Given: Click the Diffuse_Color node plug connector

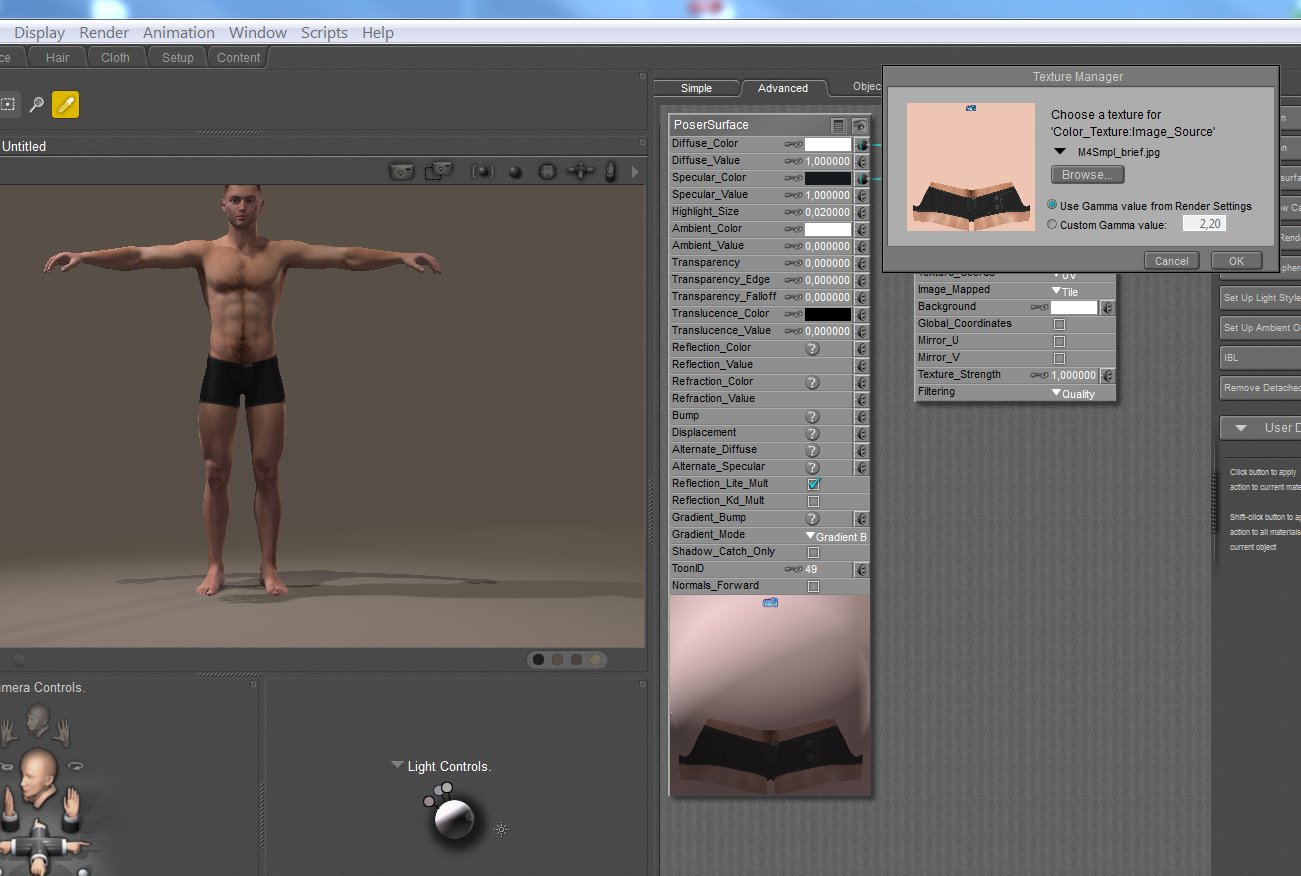Looking at the screenshot, I should 860,144.
